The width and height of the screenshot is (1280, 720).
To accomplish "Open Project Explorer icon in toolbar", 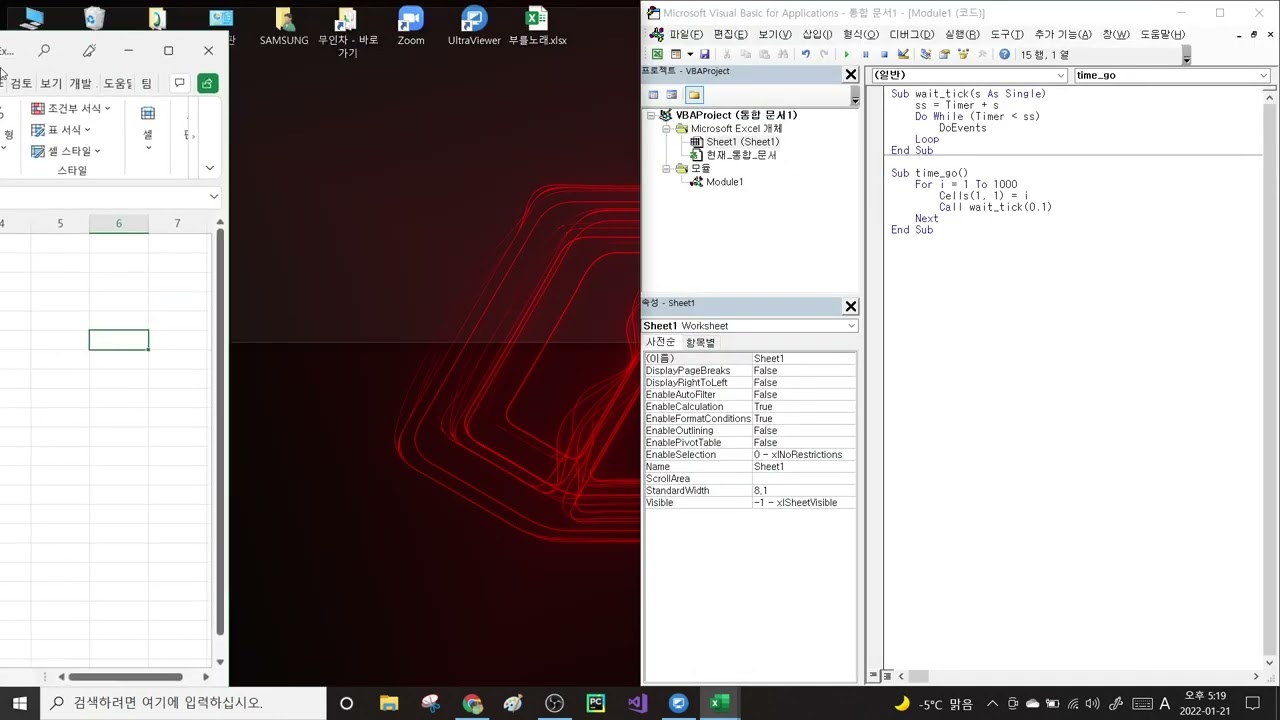I will tap(926, 54).
